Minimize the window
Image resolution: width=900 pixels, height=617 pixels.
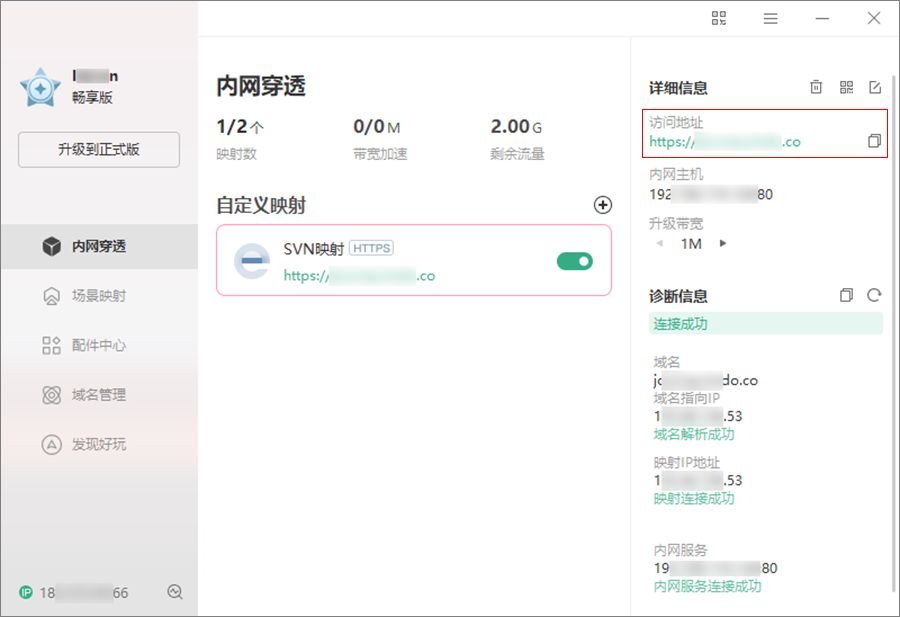tap(822, 18)
